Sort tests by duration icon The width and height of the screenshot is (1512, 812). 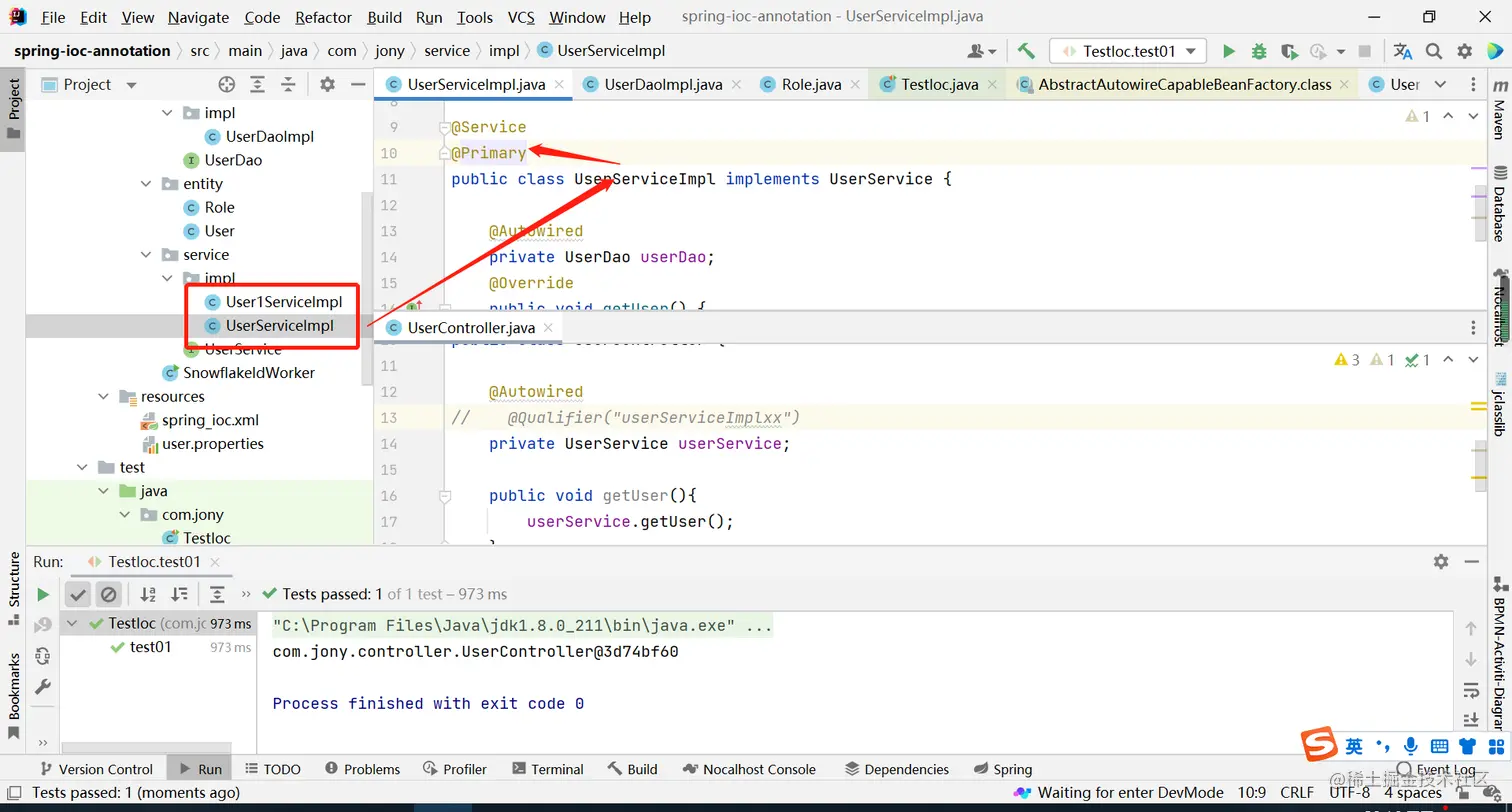pyautogui.click(x=179, y=595)
